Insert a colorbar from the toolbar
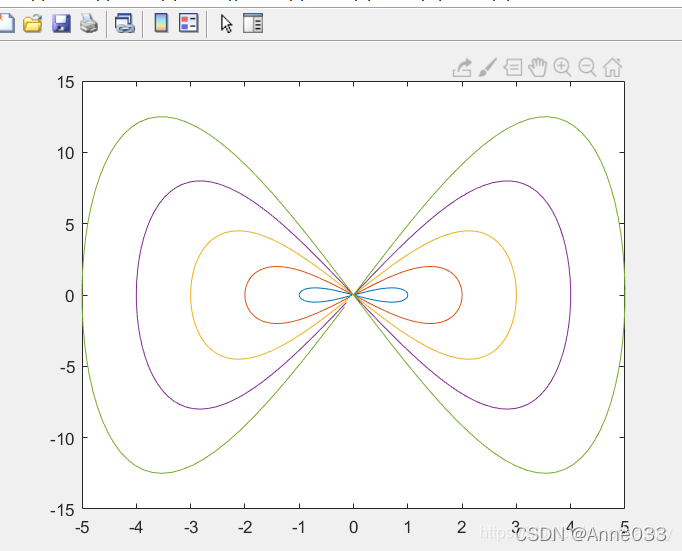Screen dimensions: 682x551 [x=161, y=23]
